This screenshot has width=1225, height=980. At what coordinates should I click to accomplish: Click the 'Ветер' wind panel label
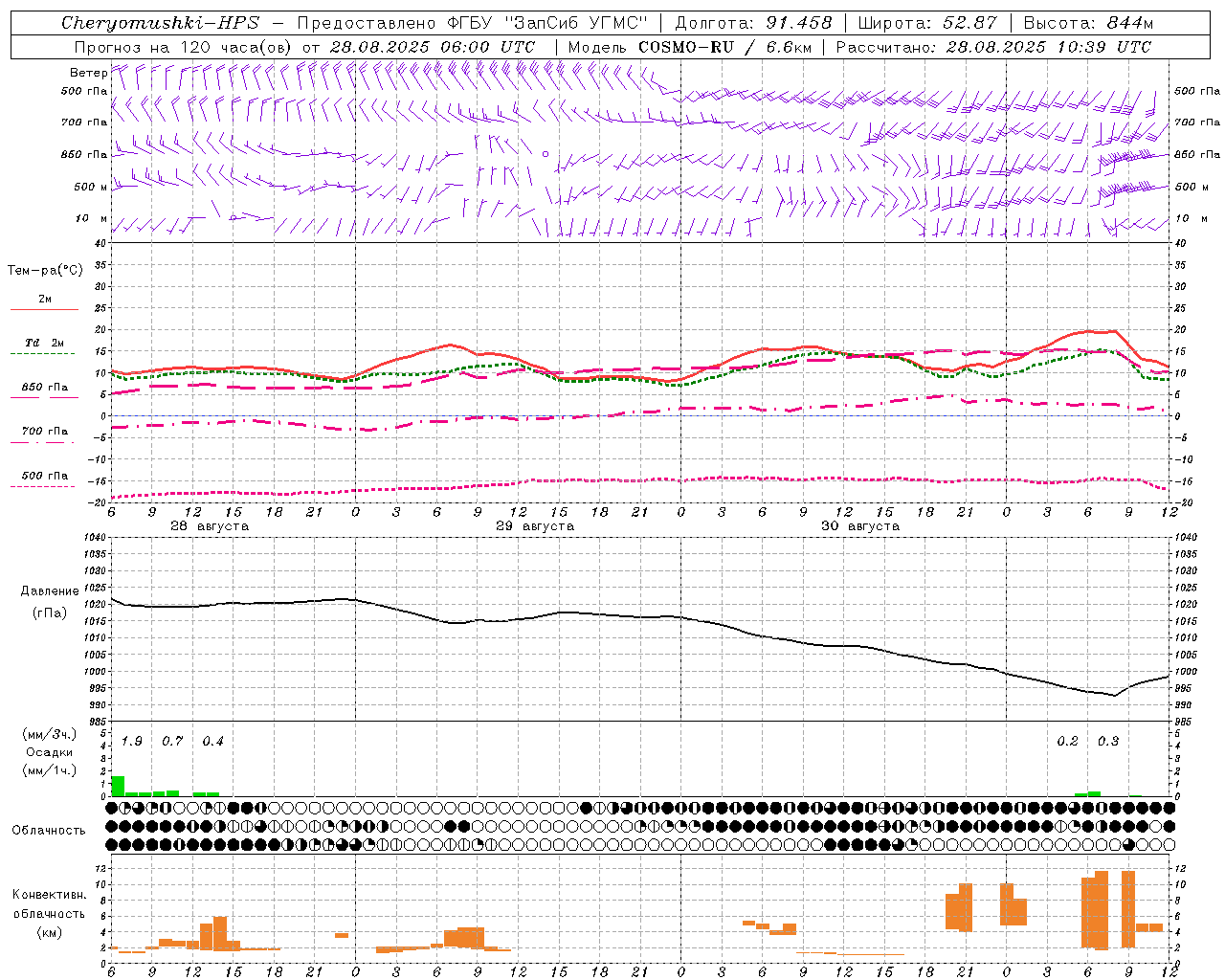pyautogui.click(x=88, y=73)
